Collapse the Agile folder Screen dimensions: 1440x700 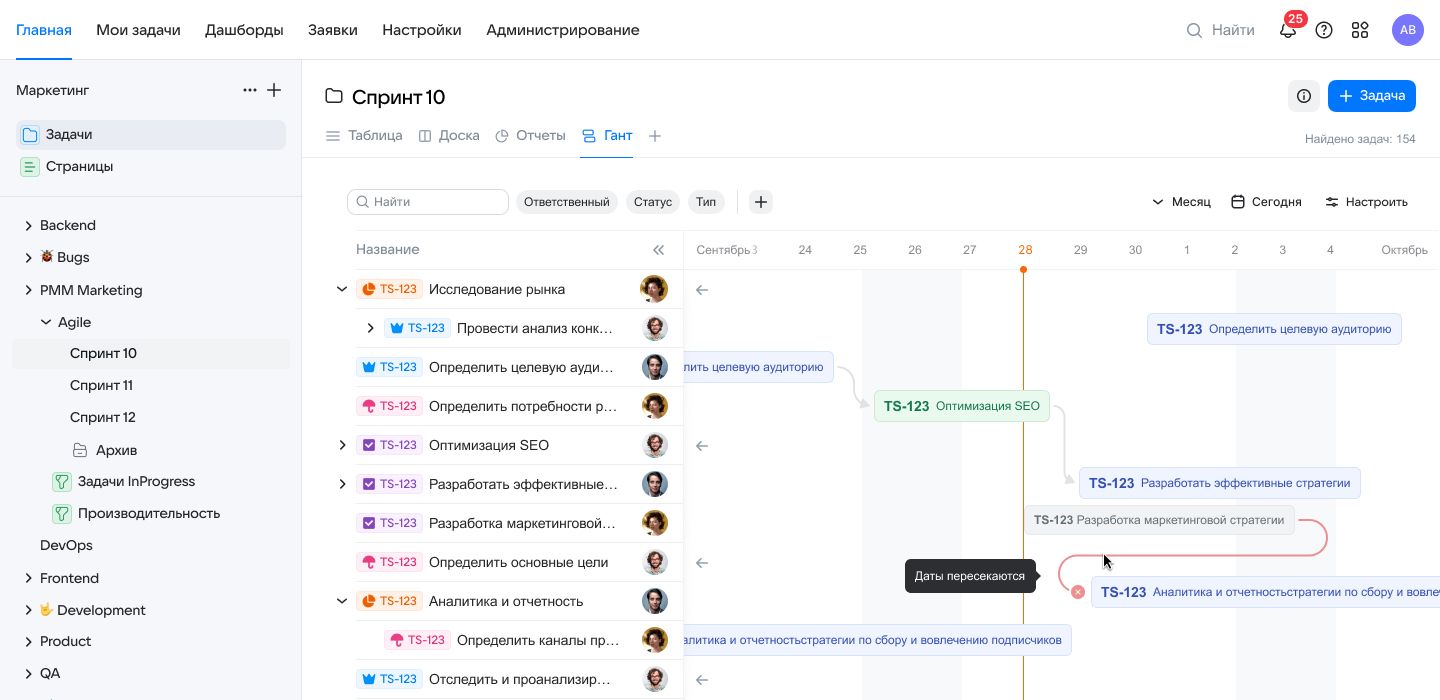46,322
